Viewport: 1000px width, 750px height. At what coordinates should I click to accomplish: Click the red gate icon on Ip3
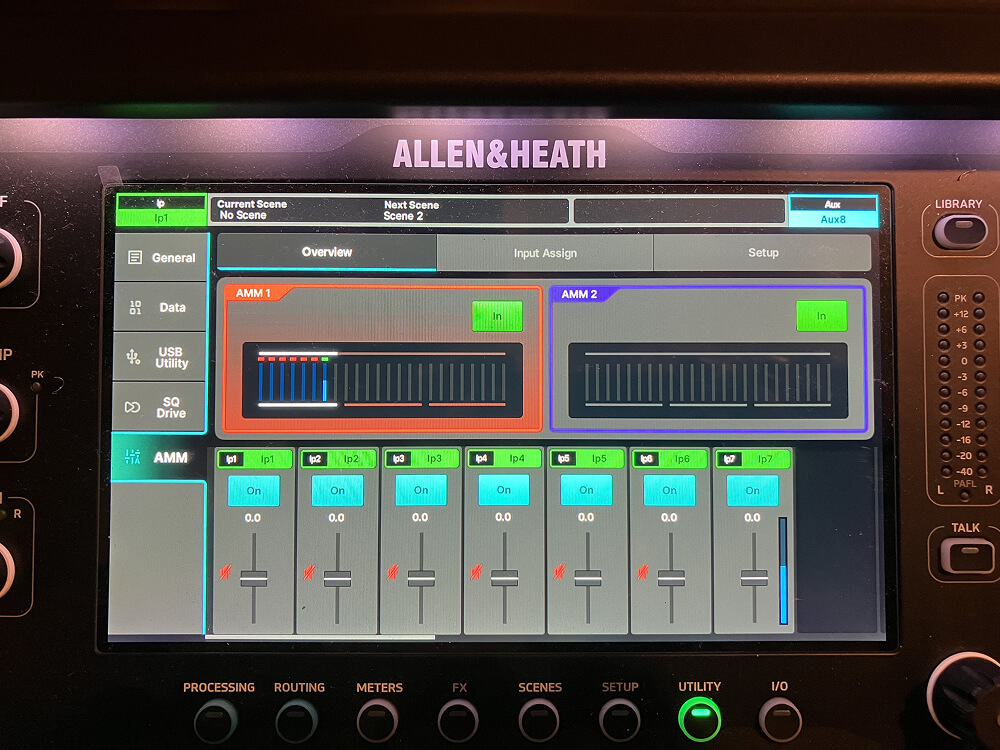click(392, 572)
